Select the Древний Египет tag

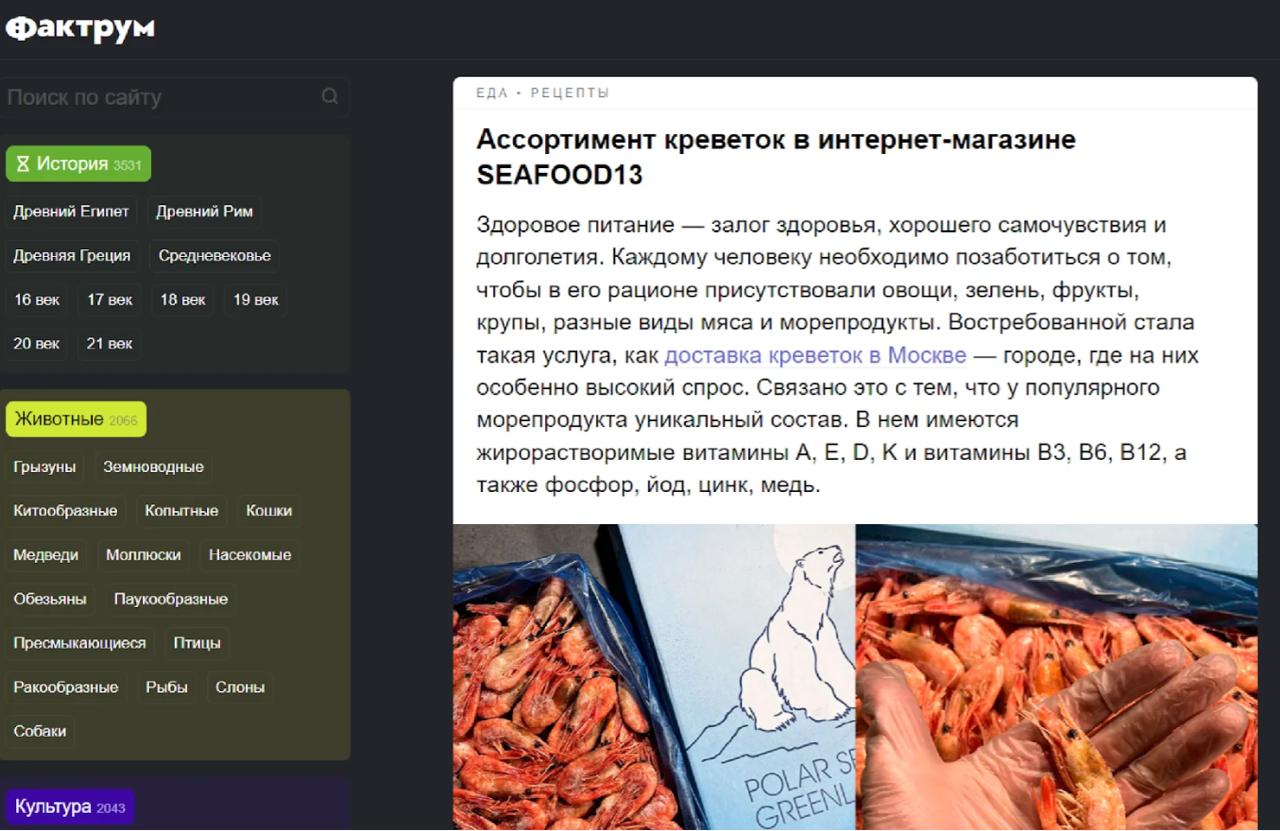pyautogui.click(x=71, y=211)
